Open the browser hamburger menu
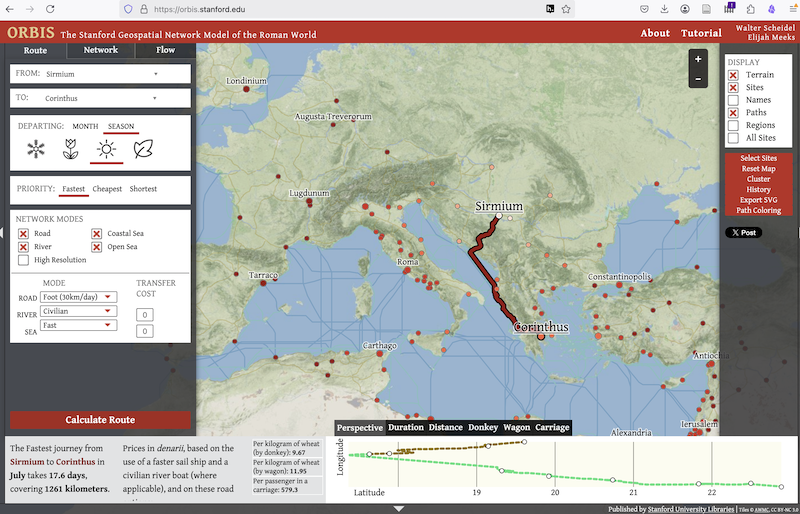Viewport: 800px width, 514px height. click(x=793, y=9)
